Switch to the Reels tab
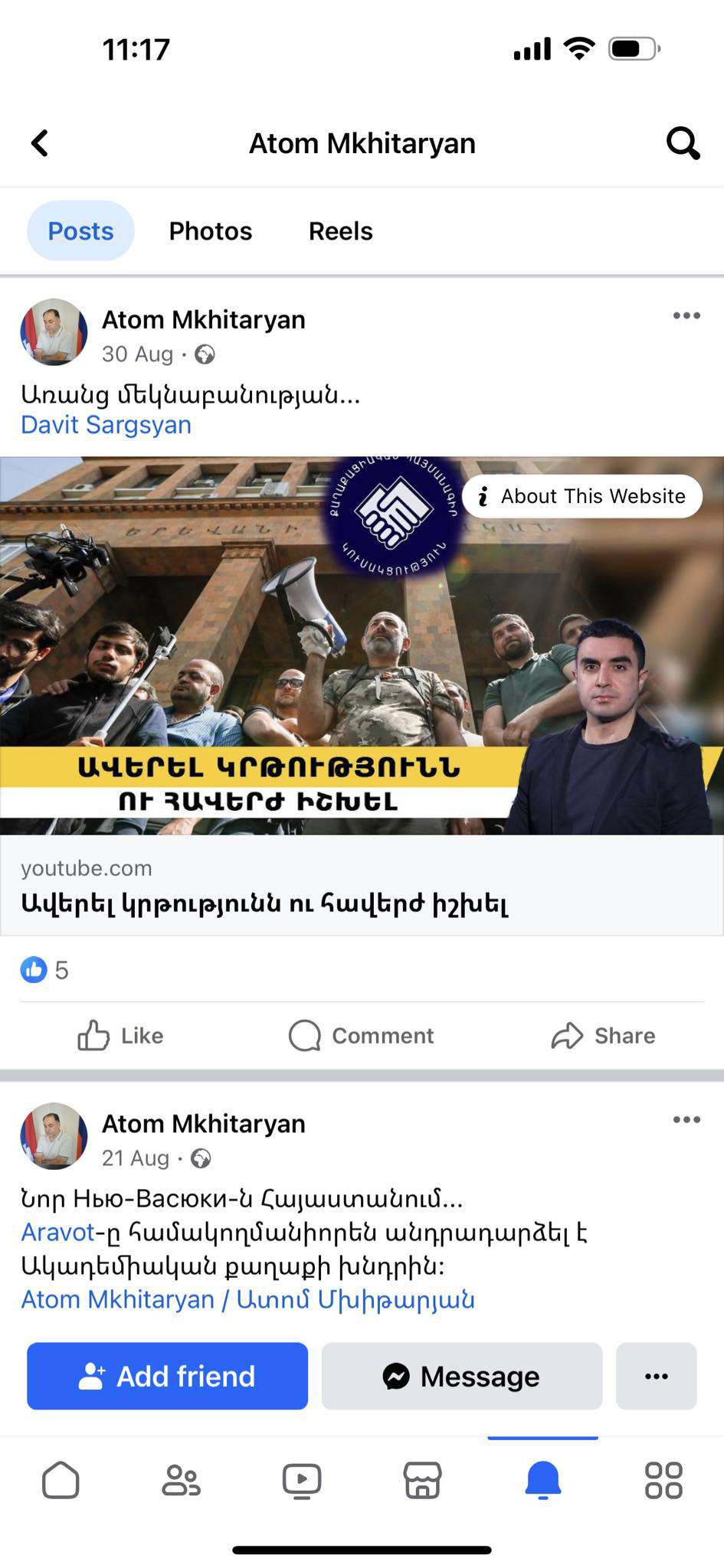Image resolution: width=724 pixels, height=1568 pixels. coord(341,231)
